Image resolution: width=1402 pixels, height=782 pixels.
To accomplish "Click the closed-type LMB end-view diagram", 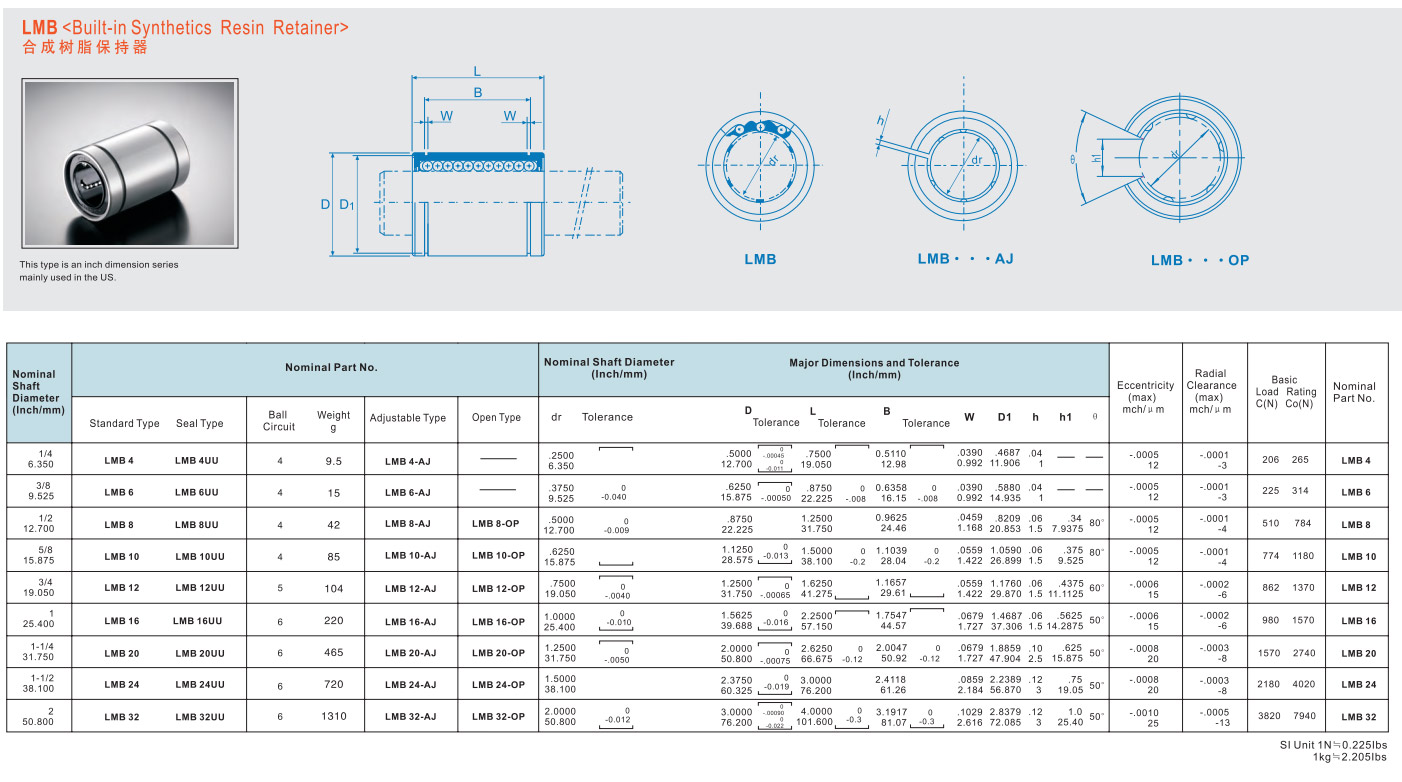I will click(x=760, y=164).
